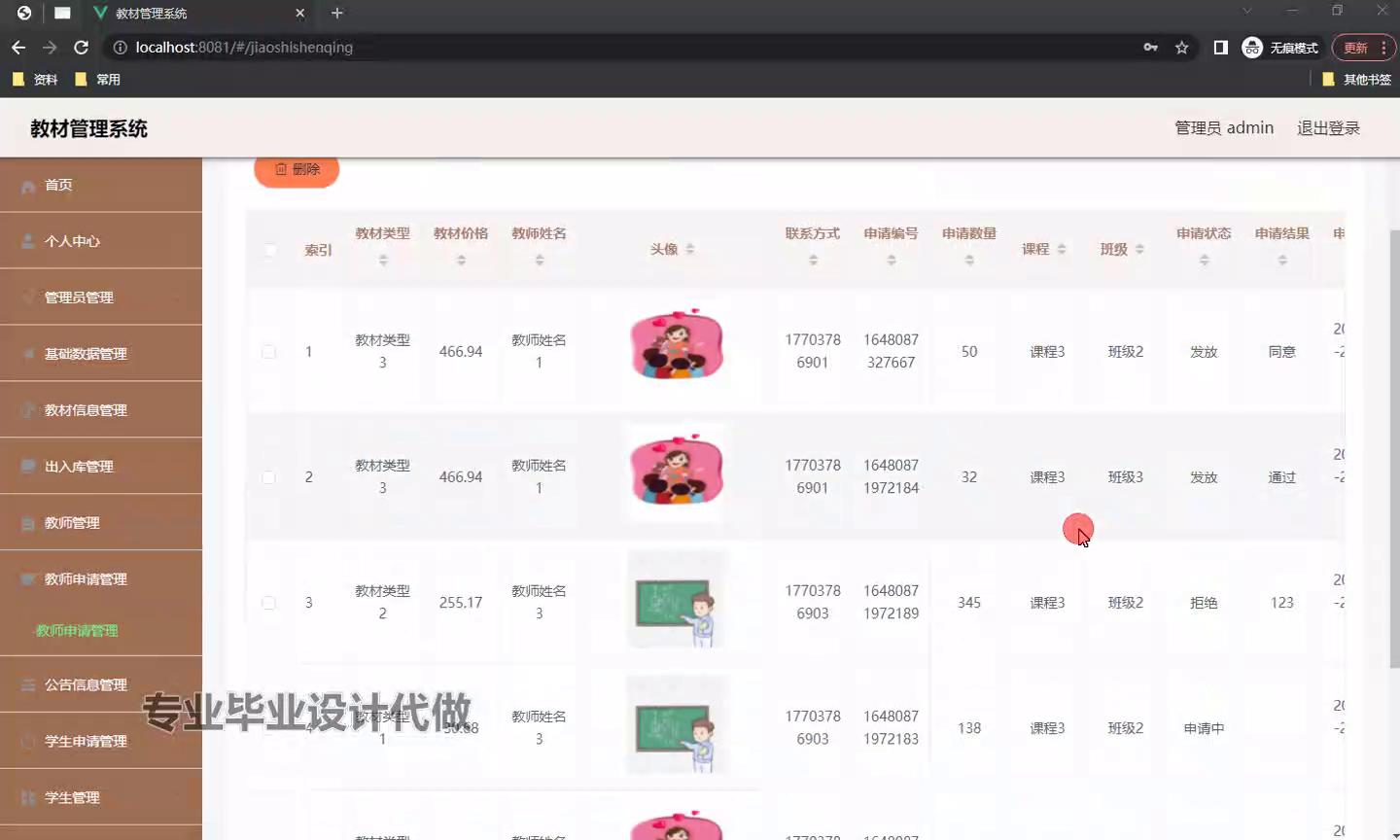Open 学生管理 menu
The height and width of the screenshot is (840, 1400).
(101, 797)
